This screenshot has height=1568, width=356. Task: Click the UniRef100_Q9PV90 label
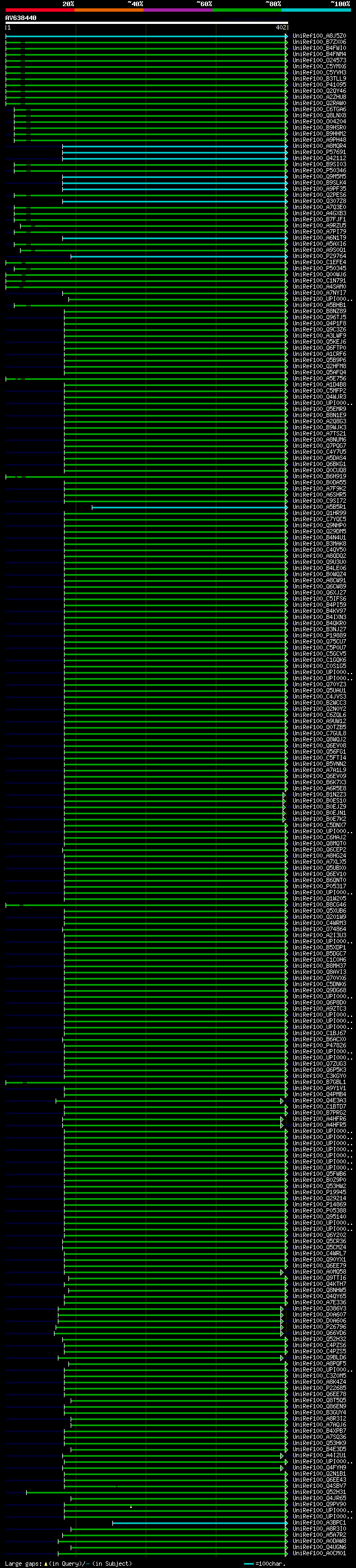pyautogui.click(x=319, y=1504)
